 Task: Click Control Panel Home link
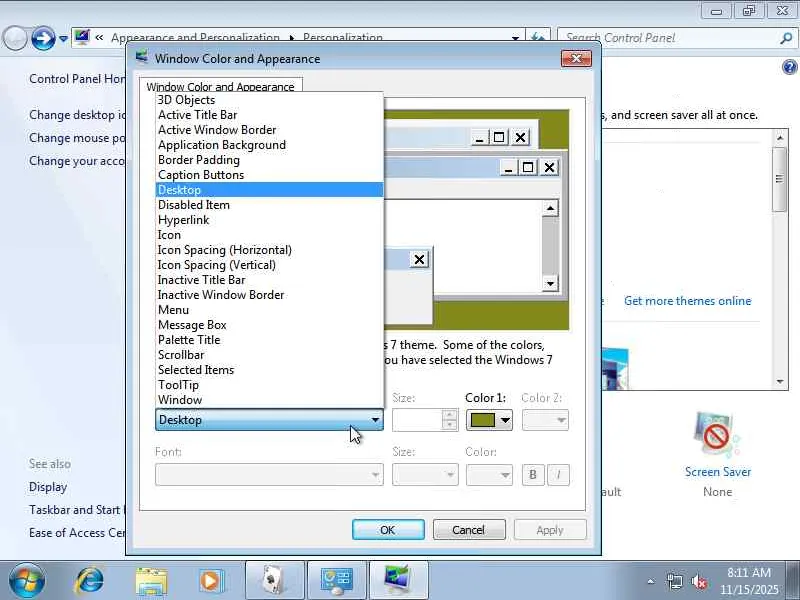tap(77, 79)
